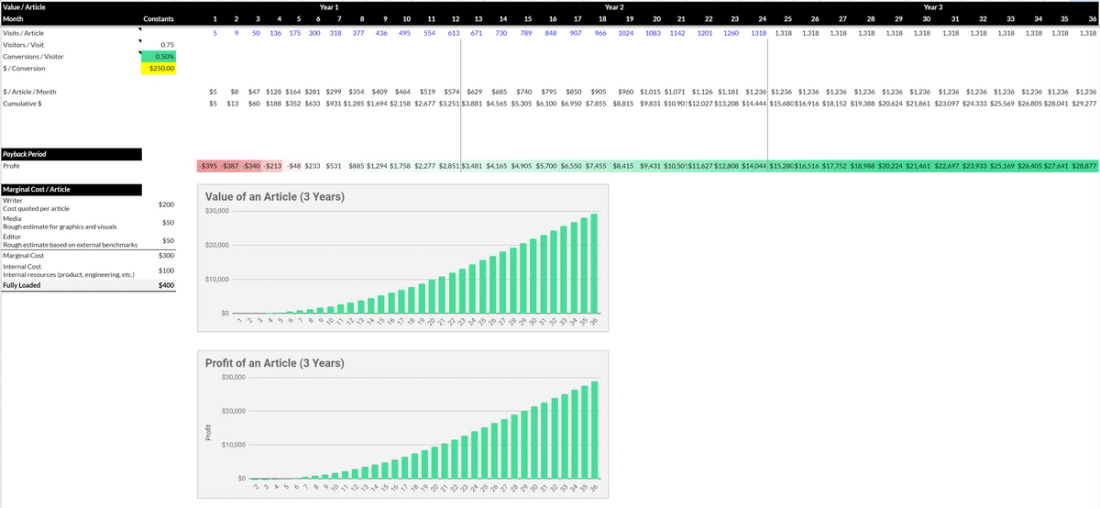Click the month 36 bar in Profit chart

594,429
